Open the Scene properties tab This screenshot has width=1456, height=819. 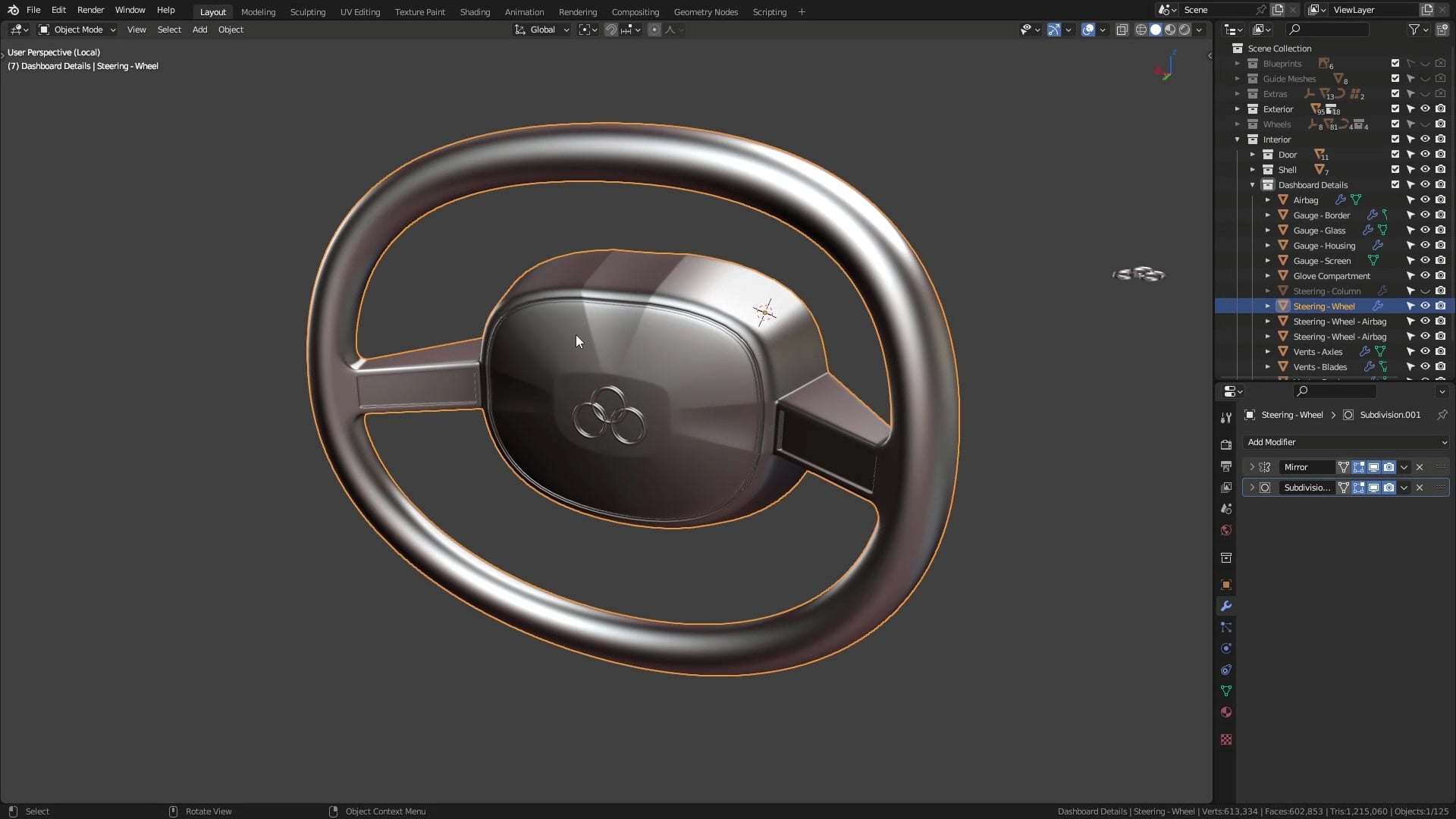1226,509
